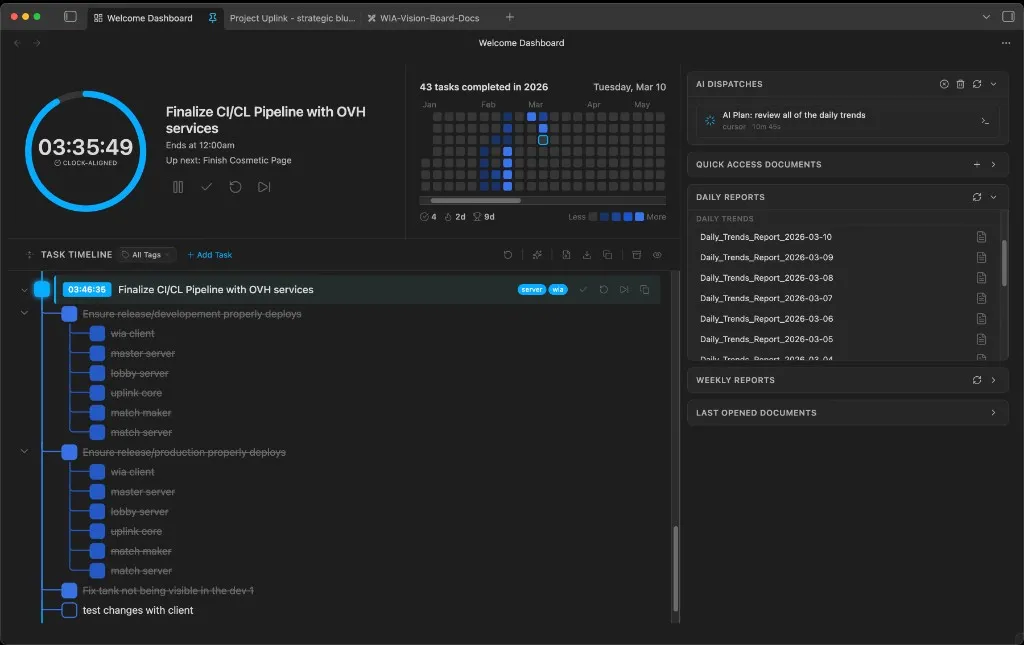Click the wia tag pill

pyautogui.click(x=558, y=290)
